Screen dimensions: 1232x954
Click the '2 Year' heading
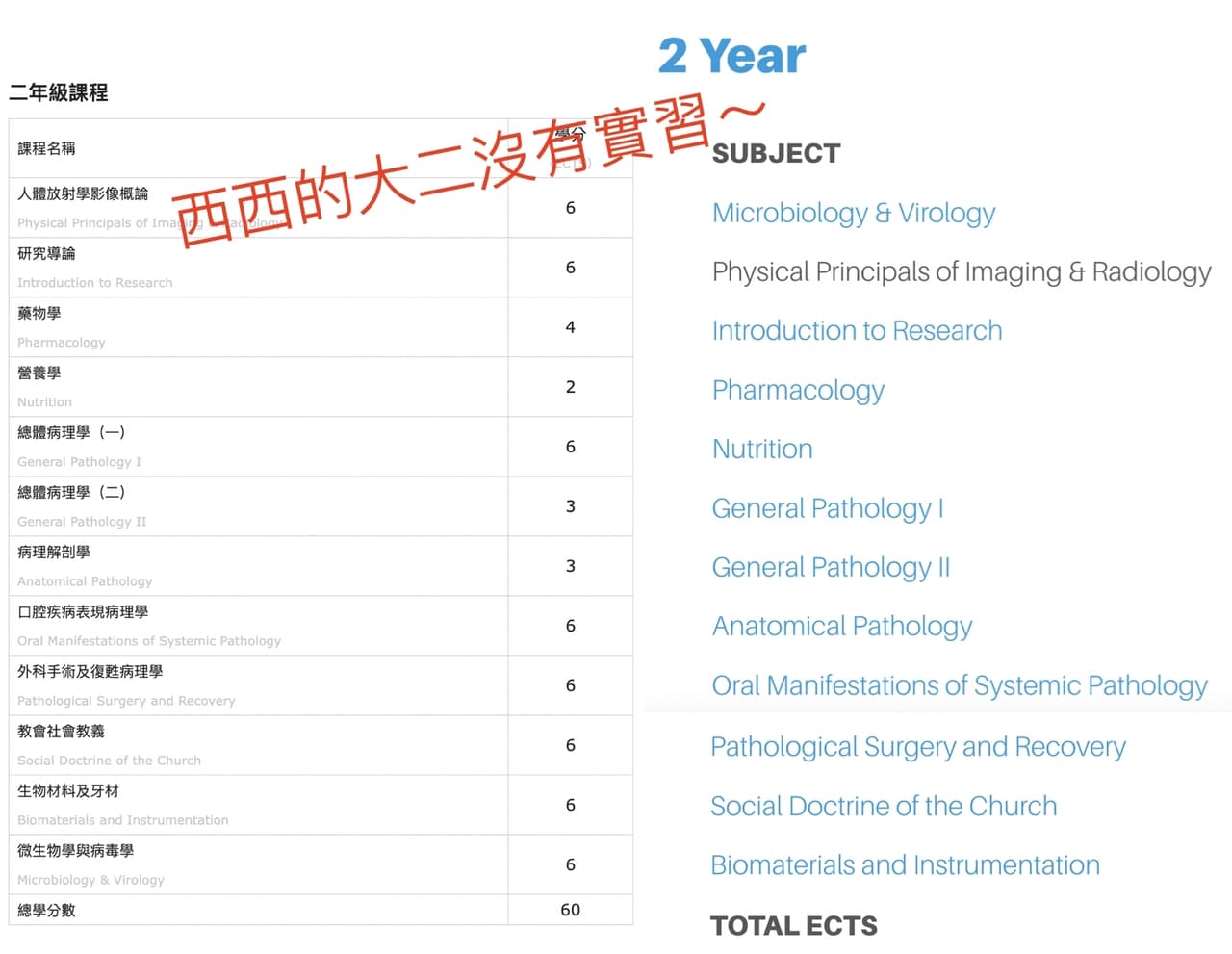[732, 56]
